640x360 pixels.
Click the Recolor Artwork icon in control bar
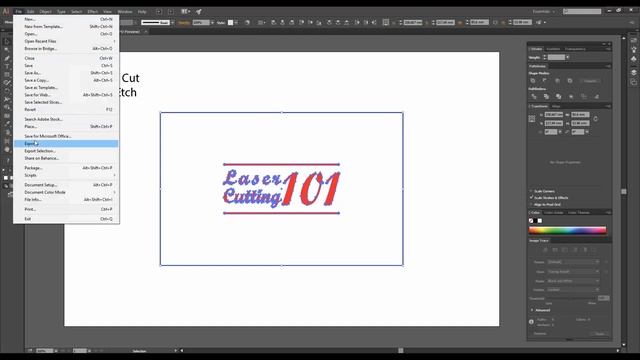pos(247,22)
